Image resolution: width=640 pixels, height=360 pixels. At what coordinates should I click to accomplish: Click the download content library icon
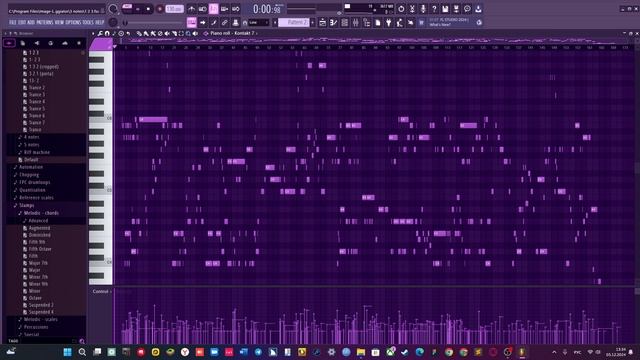tap(478, 9)
